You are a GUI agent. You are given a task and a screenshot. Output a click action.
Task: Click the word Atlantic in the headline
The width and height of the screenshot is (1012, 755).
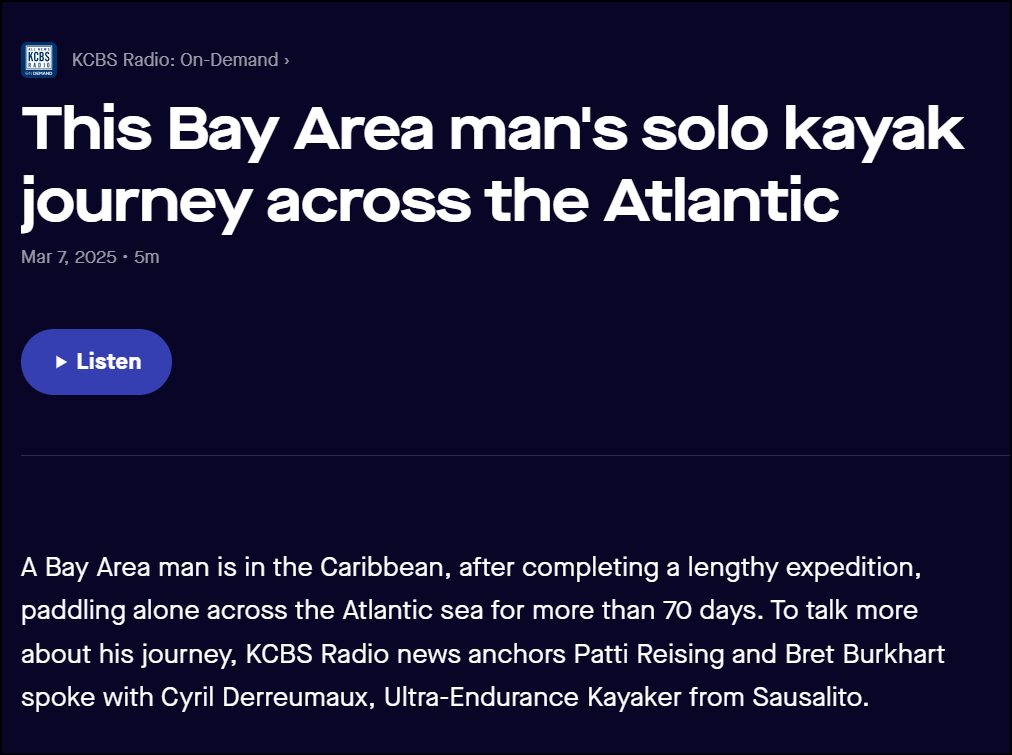(x=721, y=200)
